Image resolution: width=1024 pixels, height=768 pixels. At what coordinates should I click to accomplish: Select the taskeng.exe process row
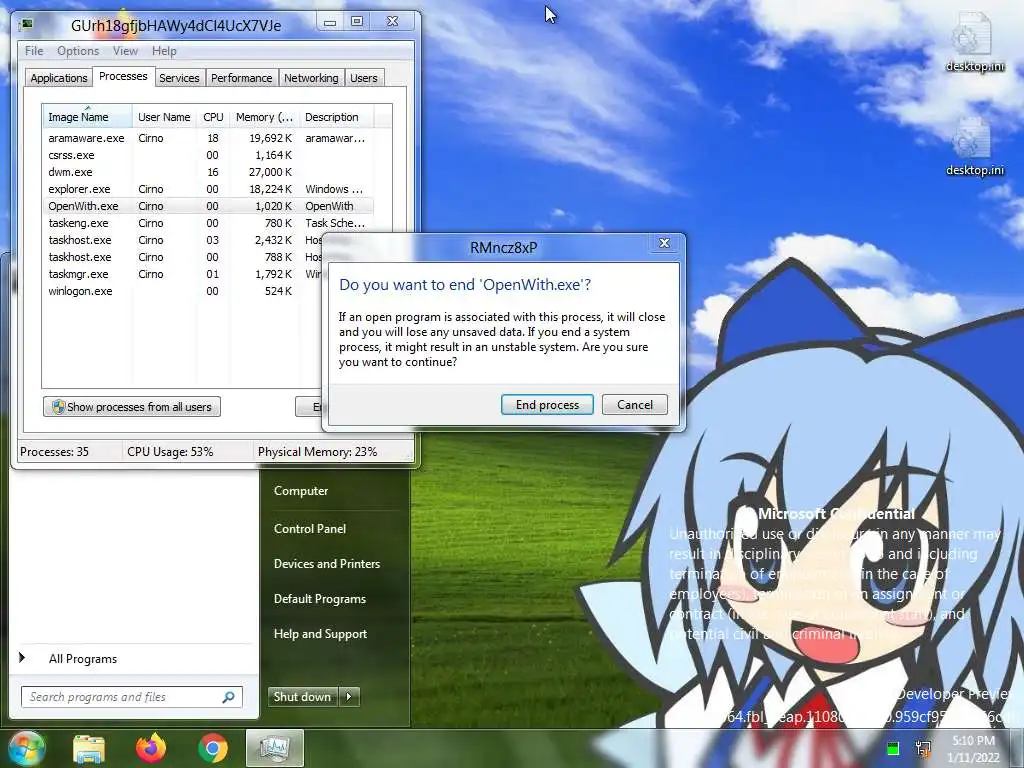[208, 223]
